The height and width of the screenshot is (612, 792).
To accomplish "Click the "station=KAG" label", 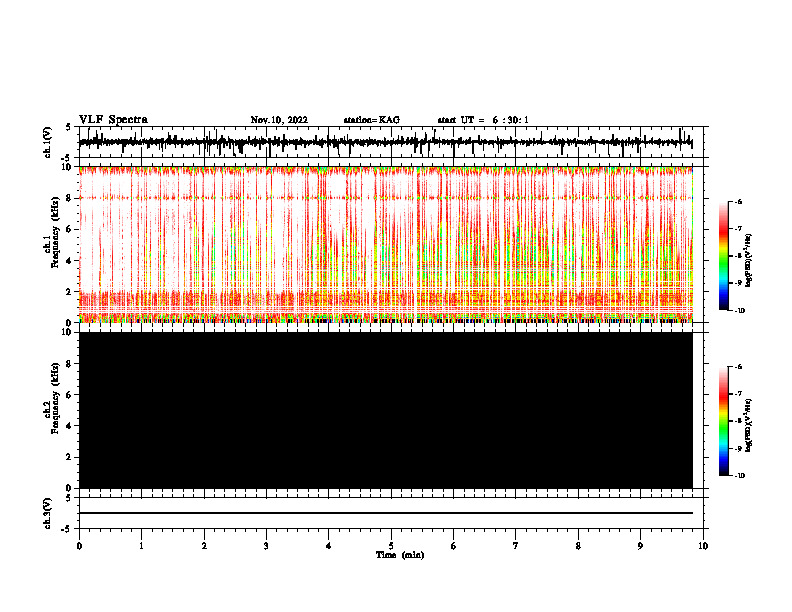I will [x=371, y=120].
